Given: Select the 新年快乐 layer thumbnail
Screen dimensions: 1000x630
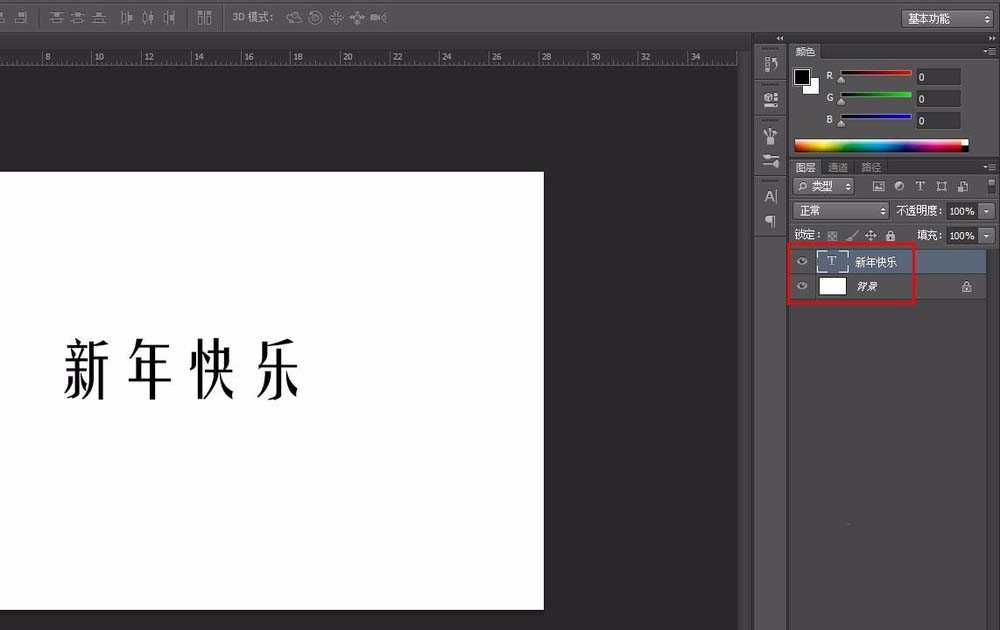Looking at the screenshot, I should [831, 261].
